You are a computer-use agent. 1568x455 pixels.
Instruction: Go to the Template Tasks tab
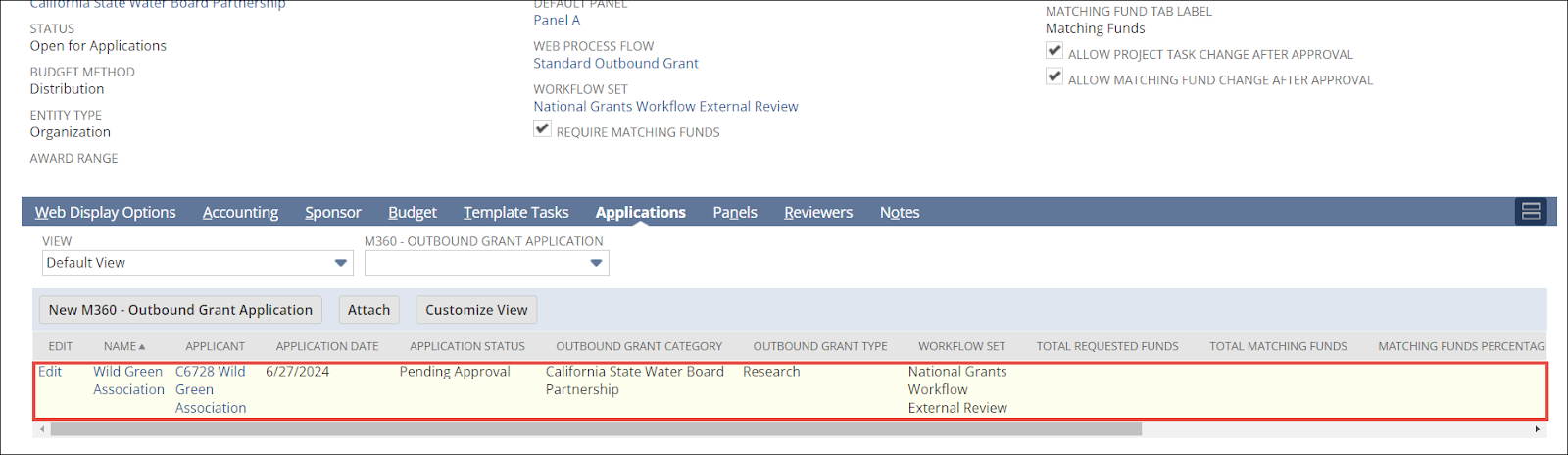516,212
